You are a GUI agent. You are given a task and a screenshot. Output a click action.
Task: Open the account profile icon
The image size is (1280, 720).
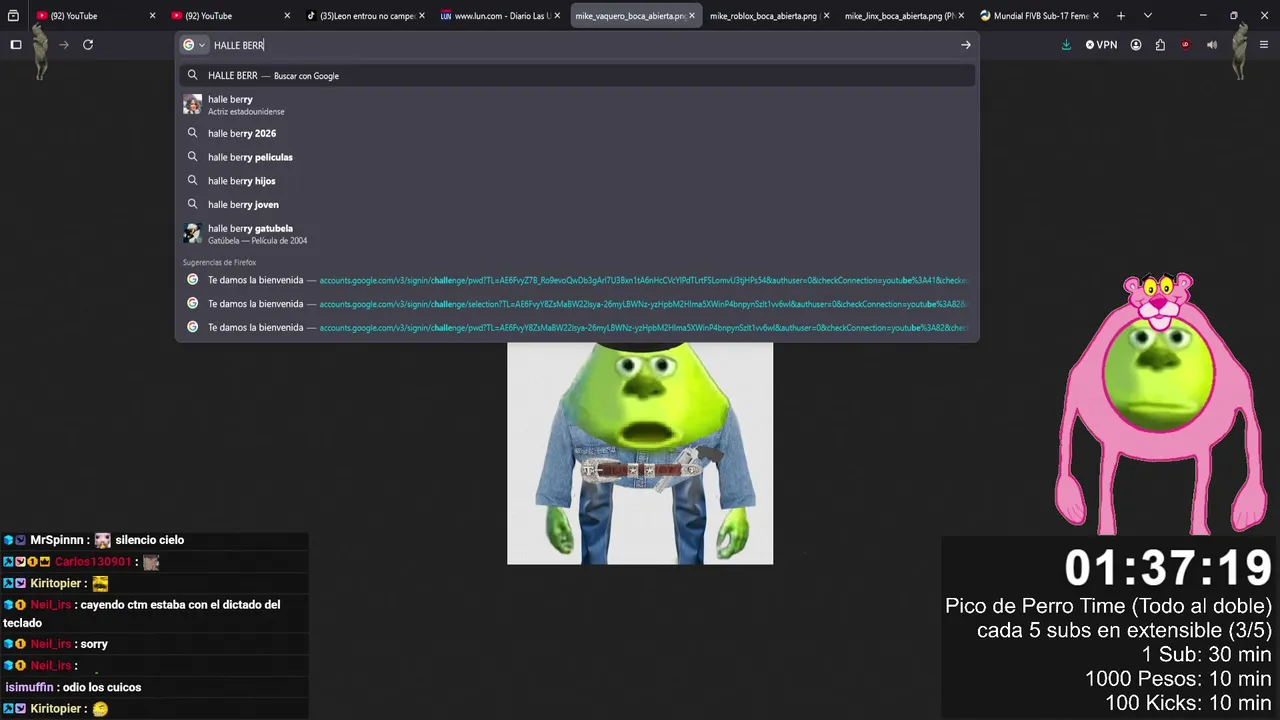point(1136,45)
